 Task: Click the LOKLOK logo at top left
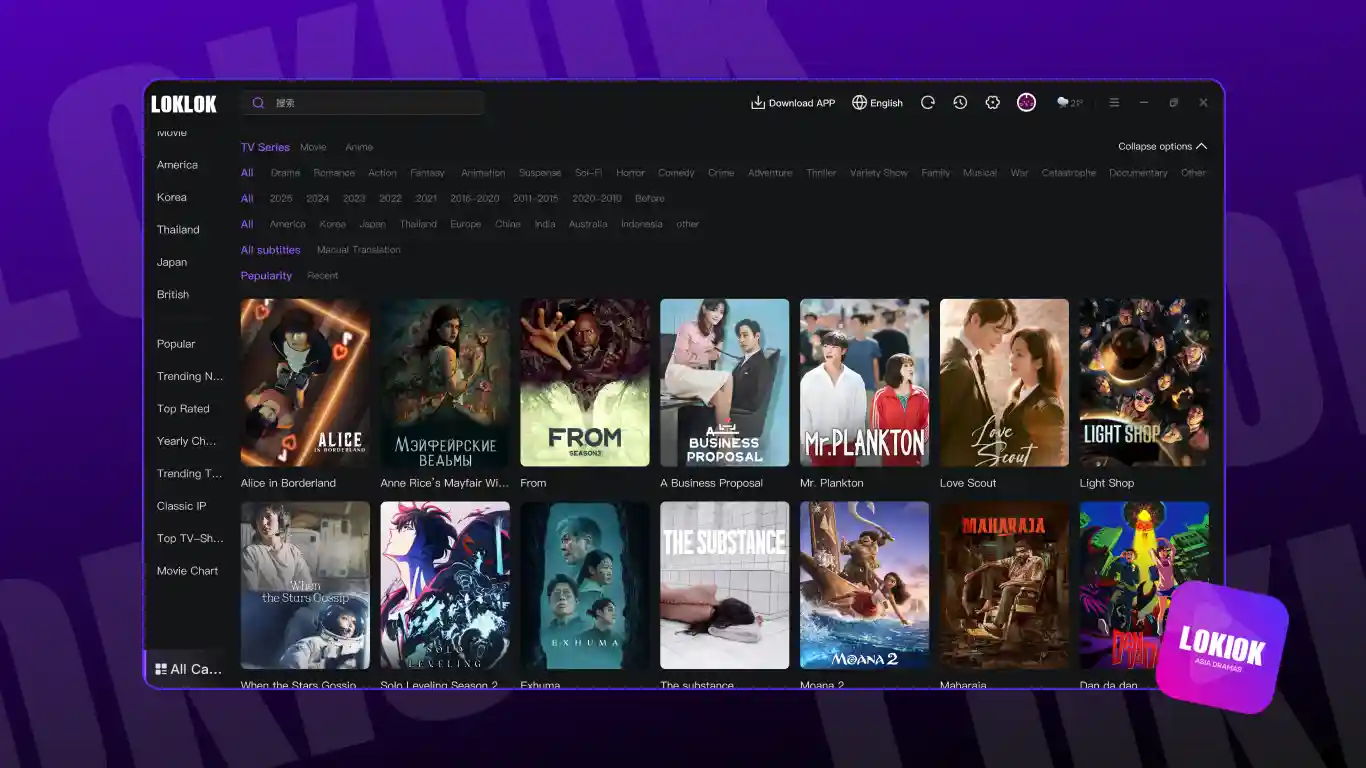click(184, 104)
